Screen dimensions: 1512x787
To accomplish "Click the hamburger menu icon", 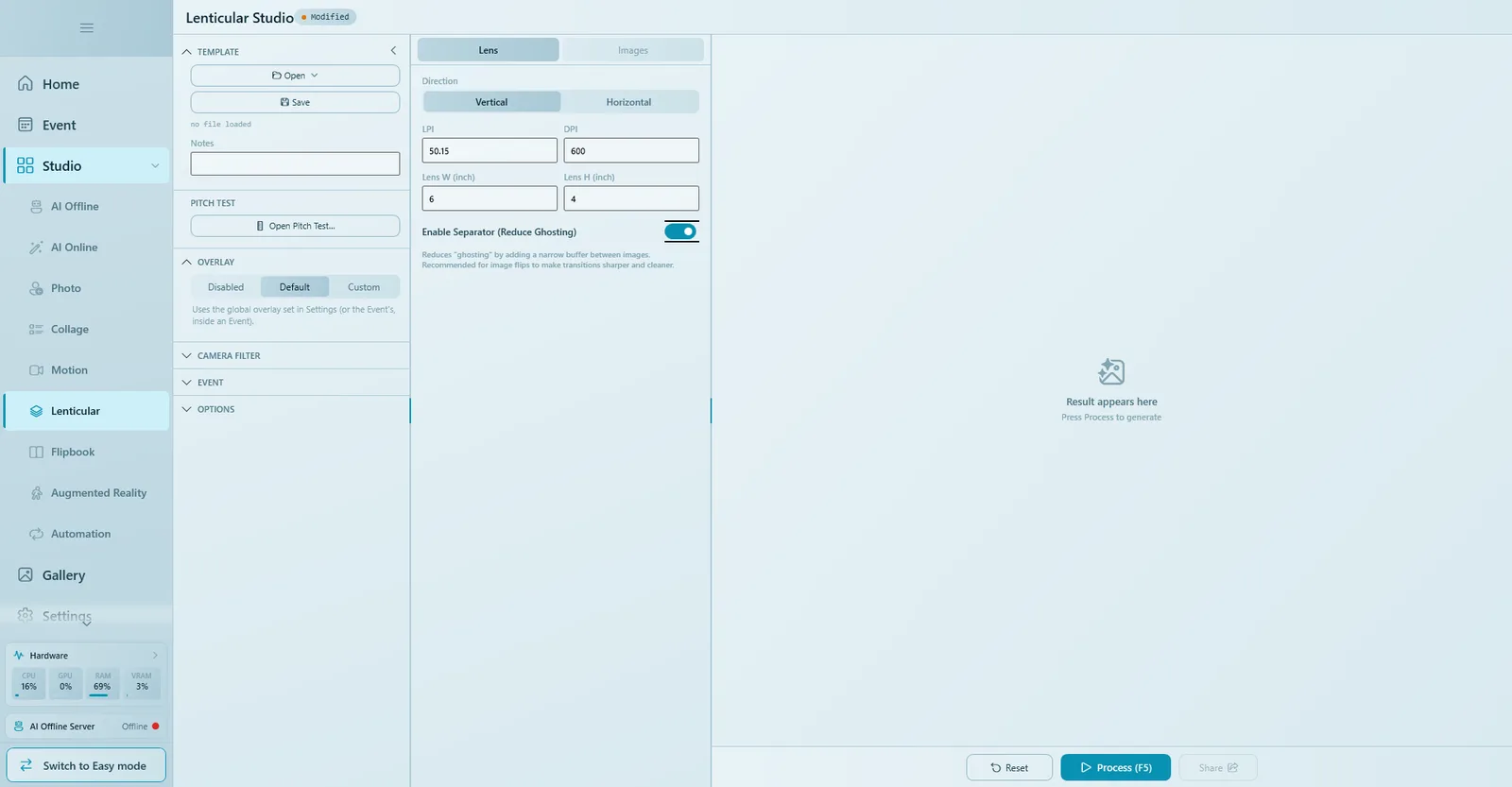I will tap(87, 28).
